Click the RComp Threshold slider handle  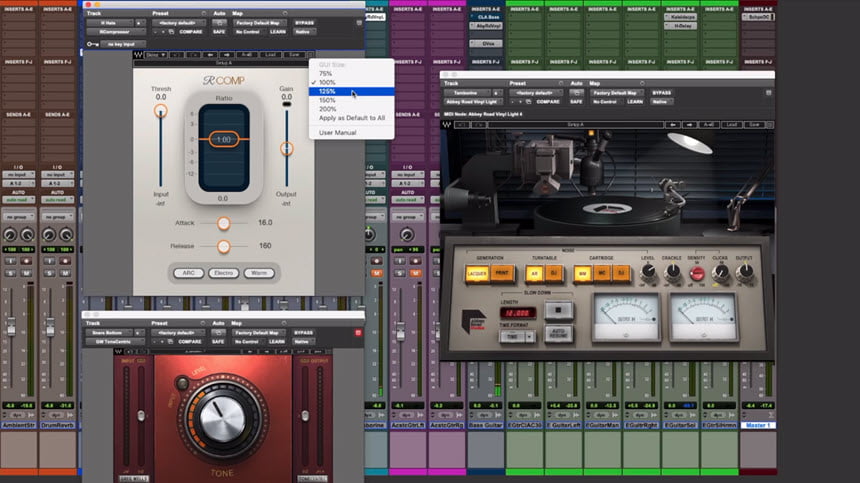coord(160,112)
